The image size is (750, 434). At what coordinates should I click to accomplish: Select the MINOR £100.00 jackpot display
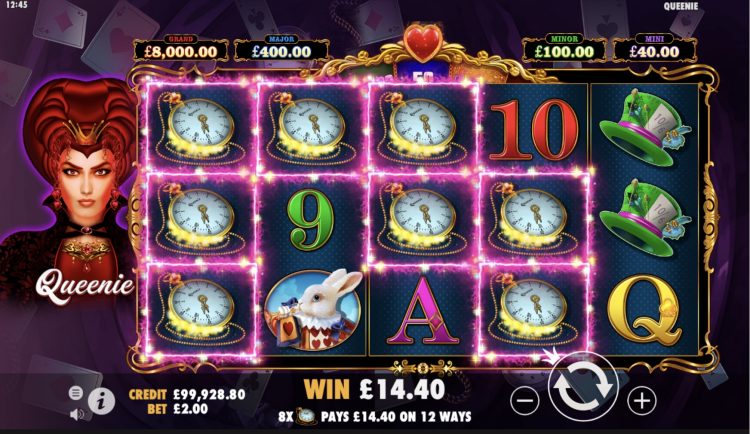(x=564, y=48)
